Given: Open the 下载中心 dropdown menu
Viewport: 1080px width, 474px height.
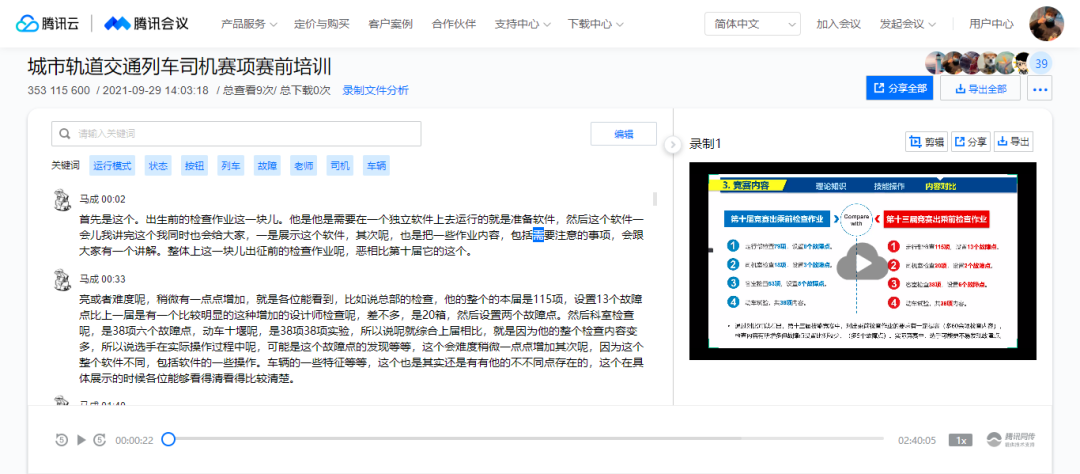Looking at the screenshot, I should pos(596,23).
